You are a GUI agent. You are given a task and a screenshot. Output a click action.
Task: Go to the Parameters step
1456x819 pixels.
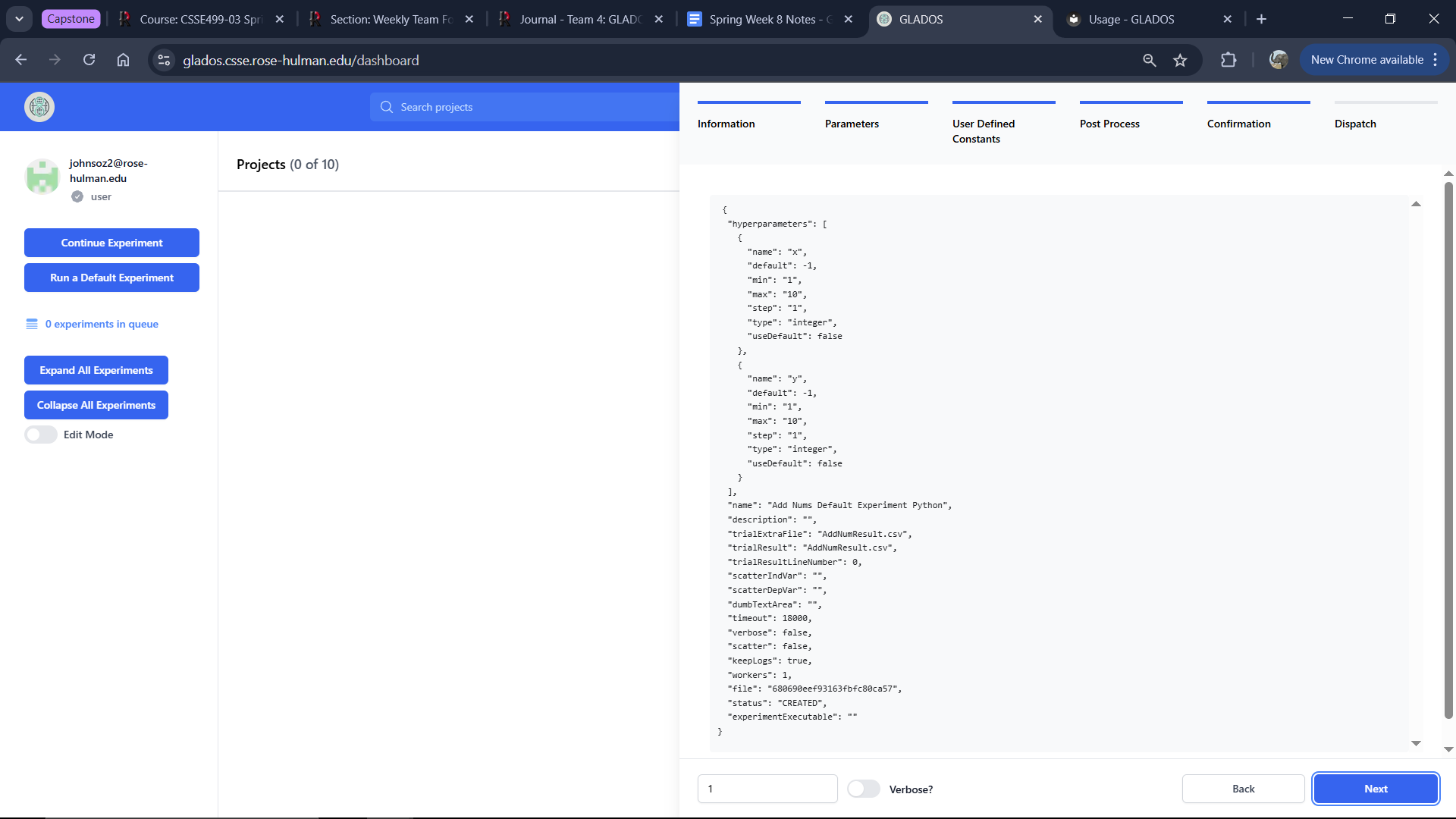(x=852, y=124)
